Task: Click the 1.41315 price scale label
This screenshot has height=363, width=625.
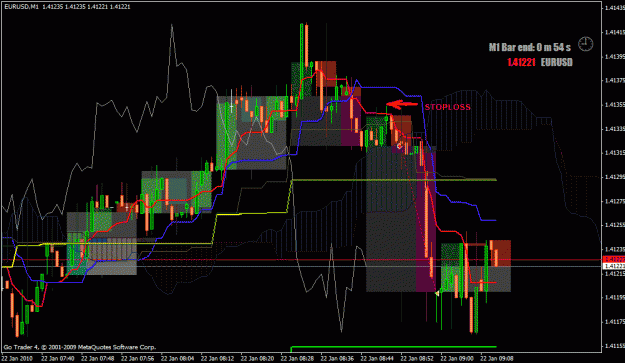Action: click(615, 153)
